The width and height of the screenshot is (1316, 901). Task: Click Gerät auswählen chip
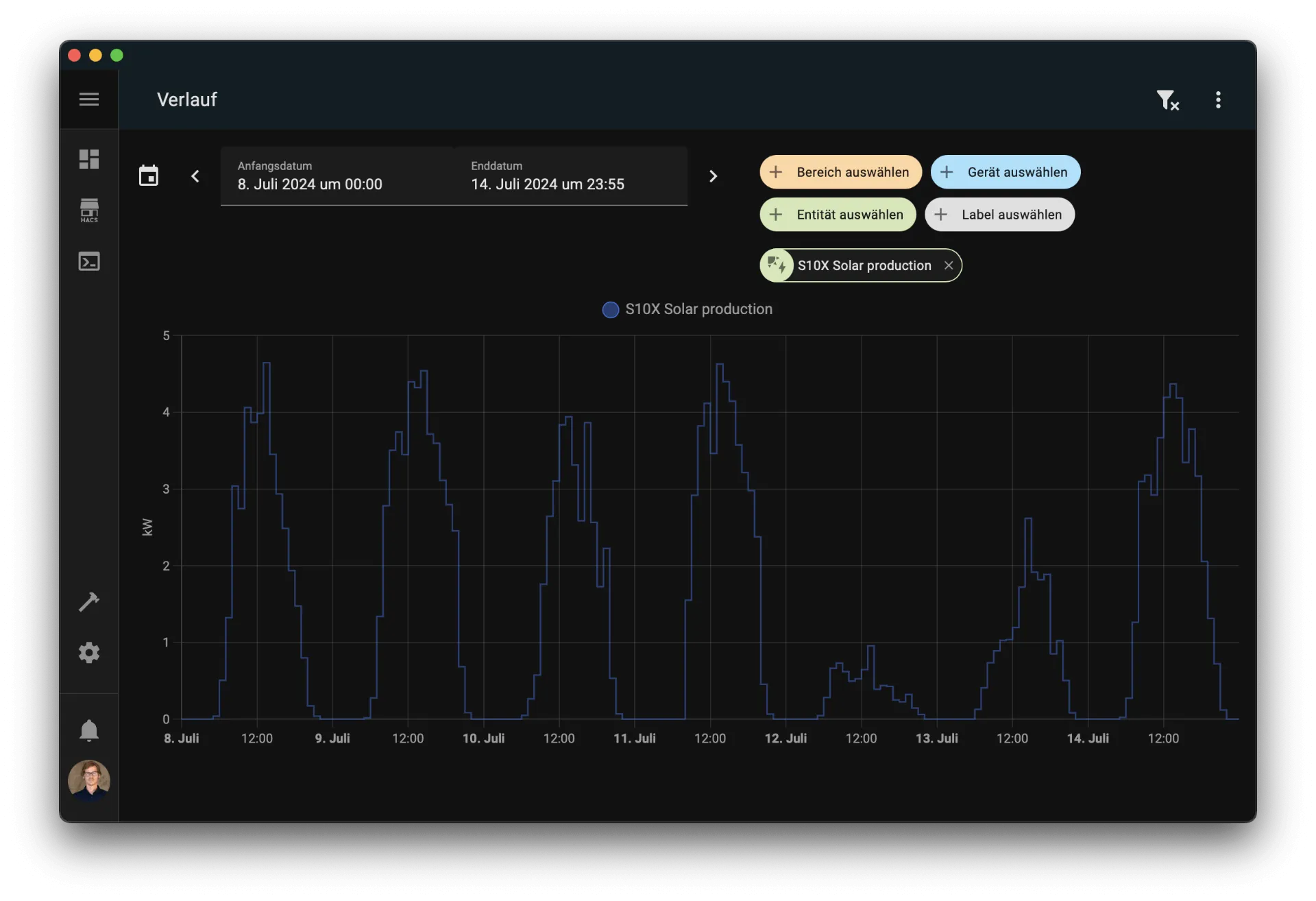click(1006, 172)
